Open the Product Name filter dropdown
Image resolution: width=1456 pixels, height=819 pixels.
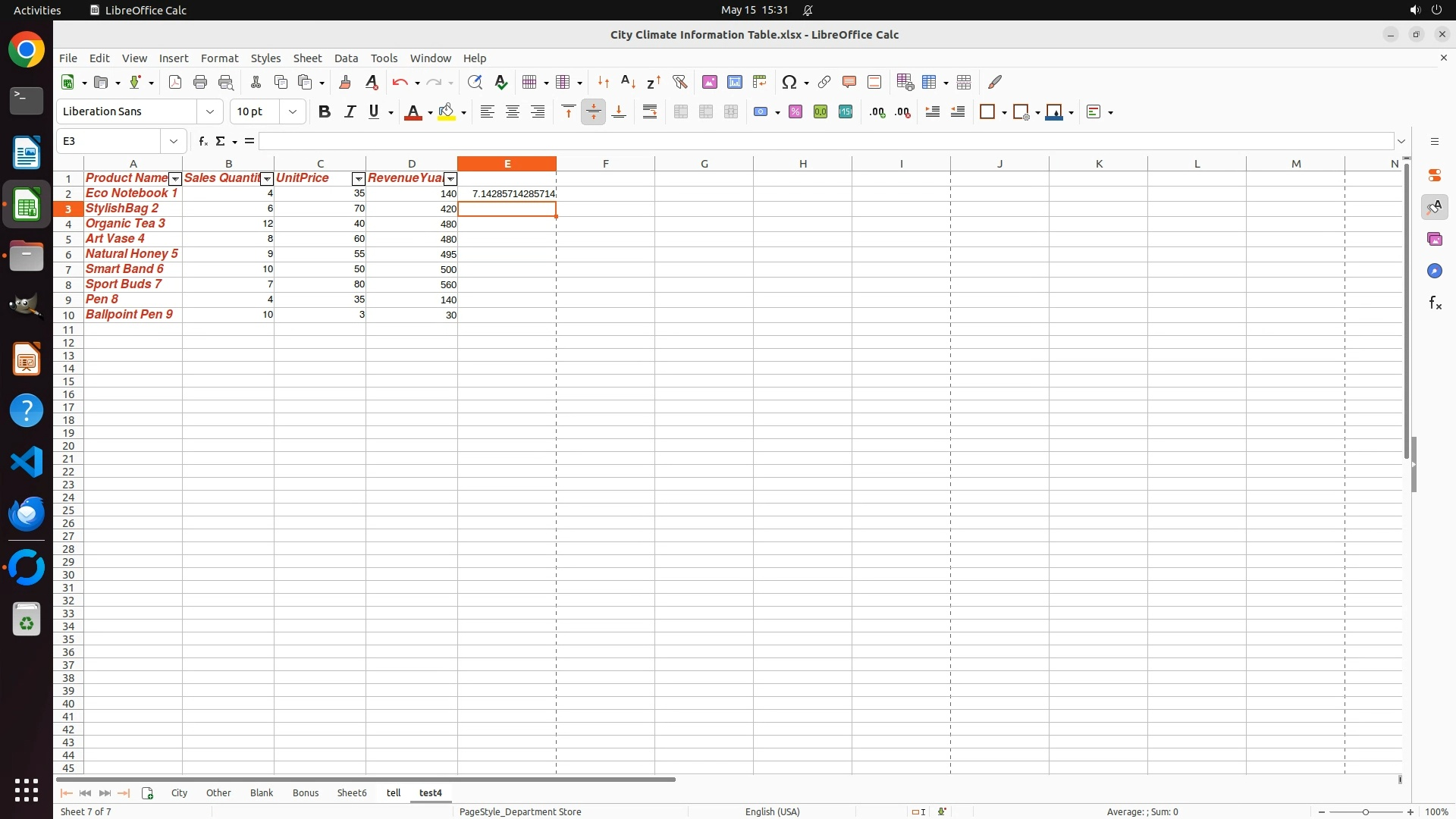175,179
